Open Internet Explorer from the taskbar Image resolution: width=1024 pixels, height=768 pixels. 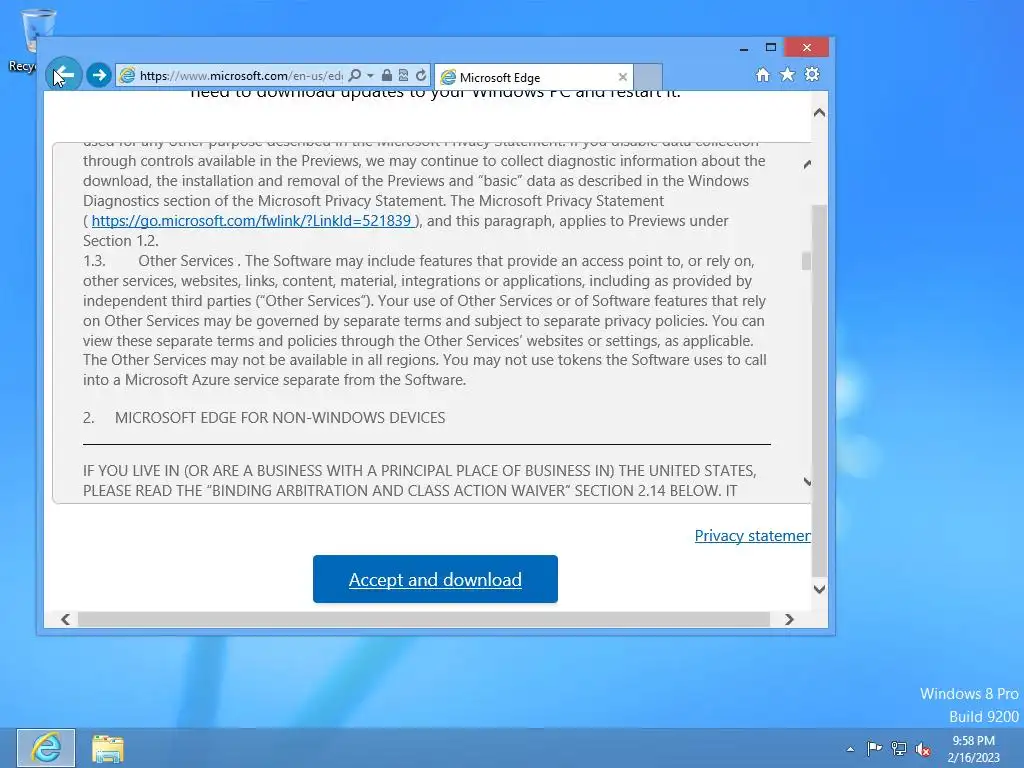click(46, 748)
